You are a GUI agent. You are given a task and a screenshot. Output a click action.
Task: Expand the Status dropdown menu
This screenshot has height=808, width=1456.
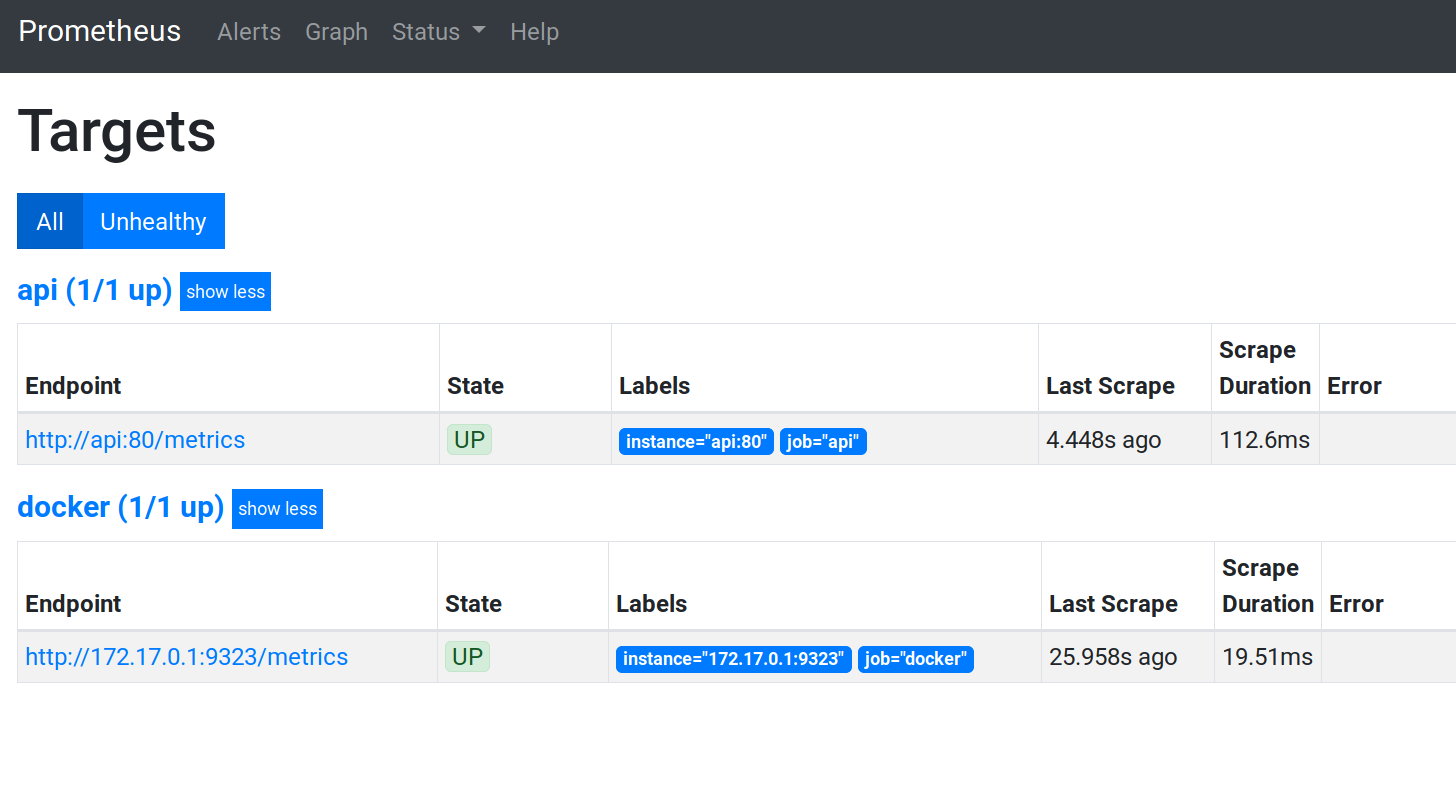point(438,32)
